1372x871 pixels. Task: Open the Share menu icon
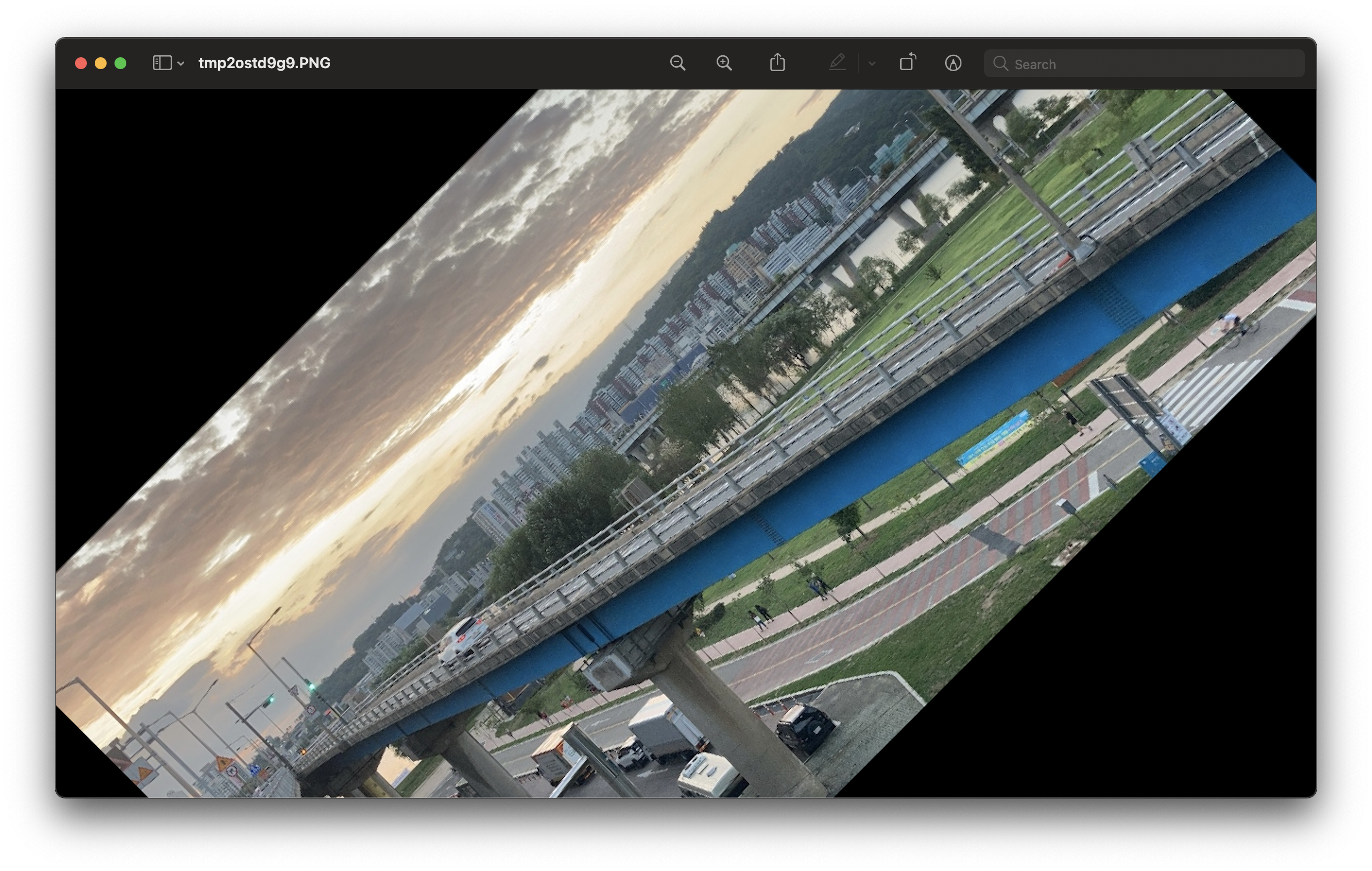pyautogui.click(x=778, y=63)
